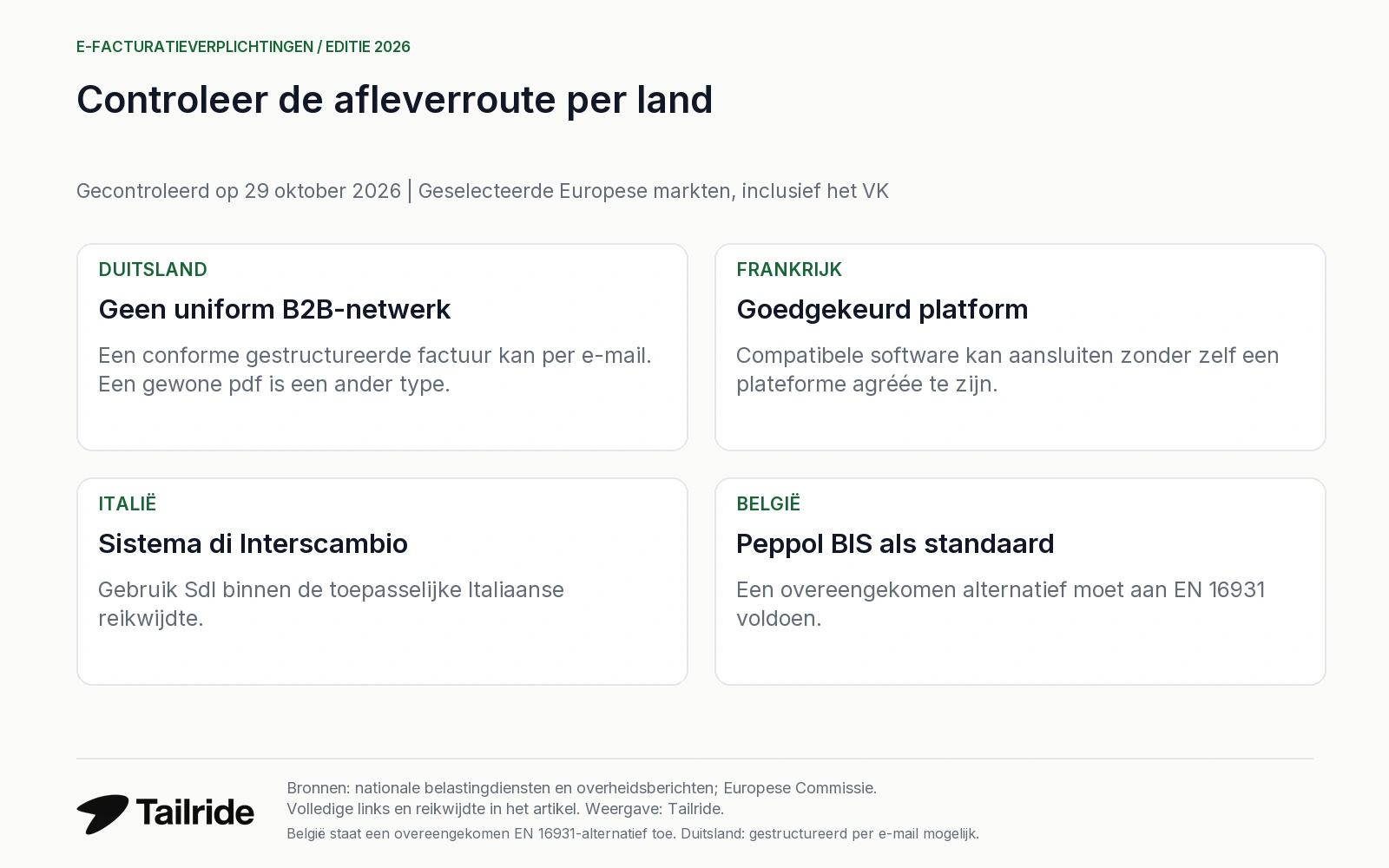1389x868 pixels.
Task: Click the DUITSLAND country label
Action: [153, 270]
